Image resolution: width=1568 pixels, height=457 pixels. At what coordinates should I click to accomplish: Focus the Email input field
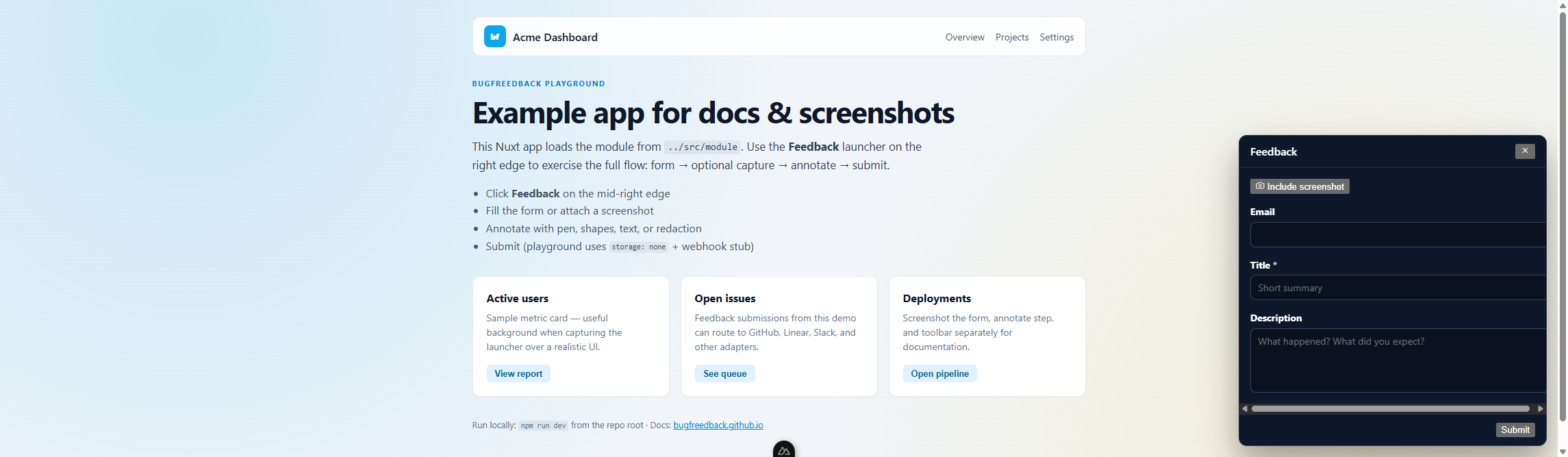(1398, 234)
